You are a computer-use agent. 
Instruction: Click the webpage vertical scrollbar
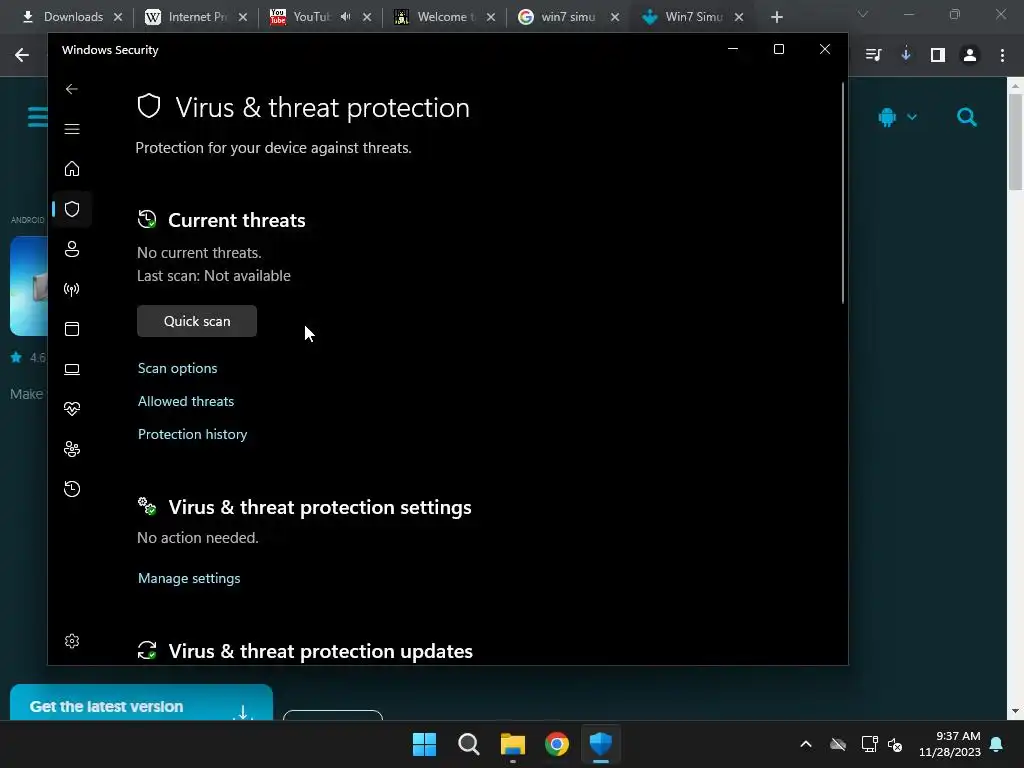(1016, 142)
